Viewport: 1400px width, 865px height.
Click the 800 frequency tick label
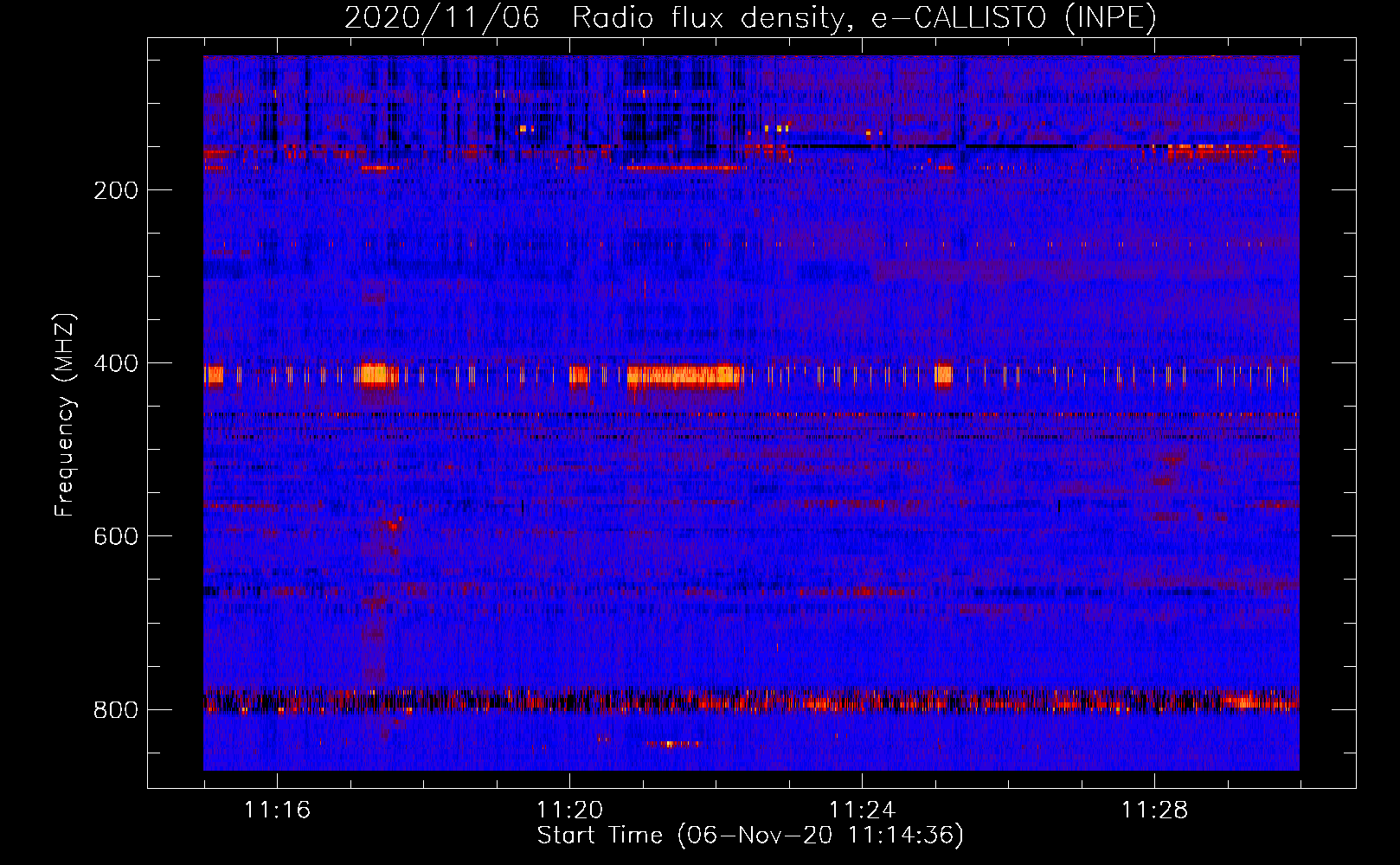[x=116, y=710]
